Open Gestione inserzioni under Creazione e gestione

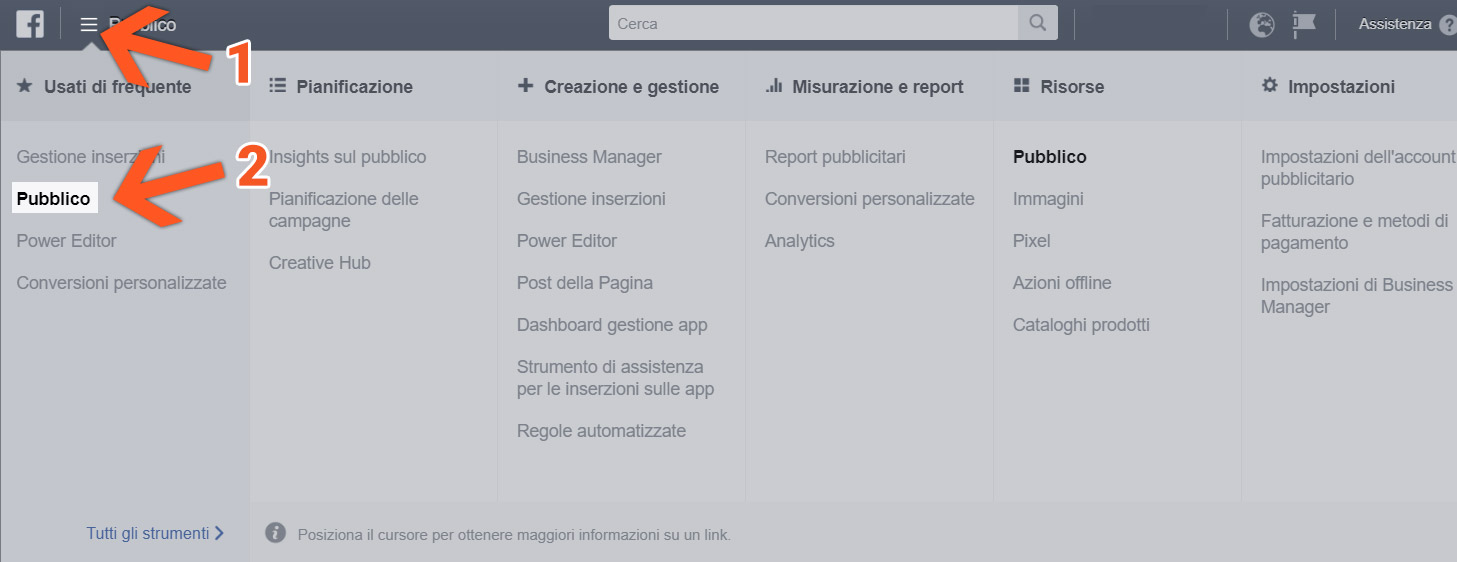pos(591,199)
